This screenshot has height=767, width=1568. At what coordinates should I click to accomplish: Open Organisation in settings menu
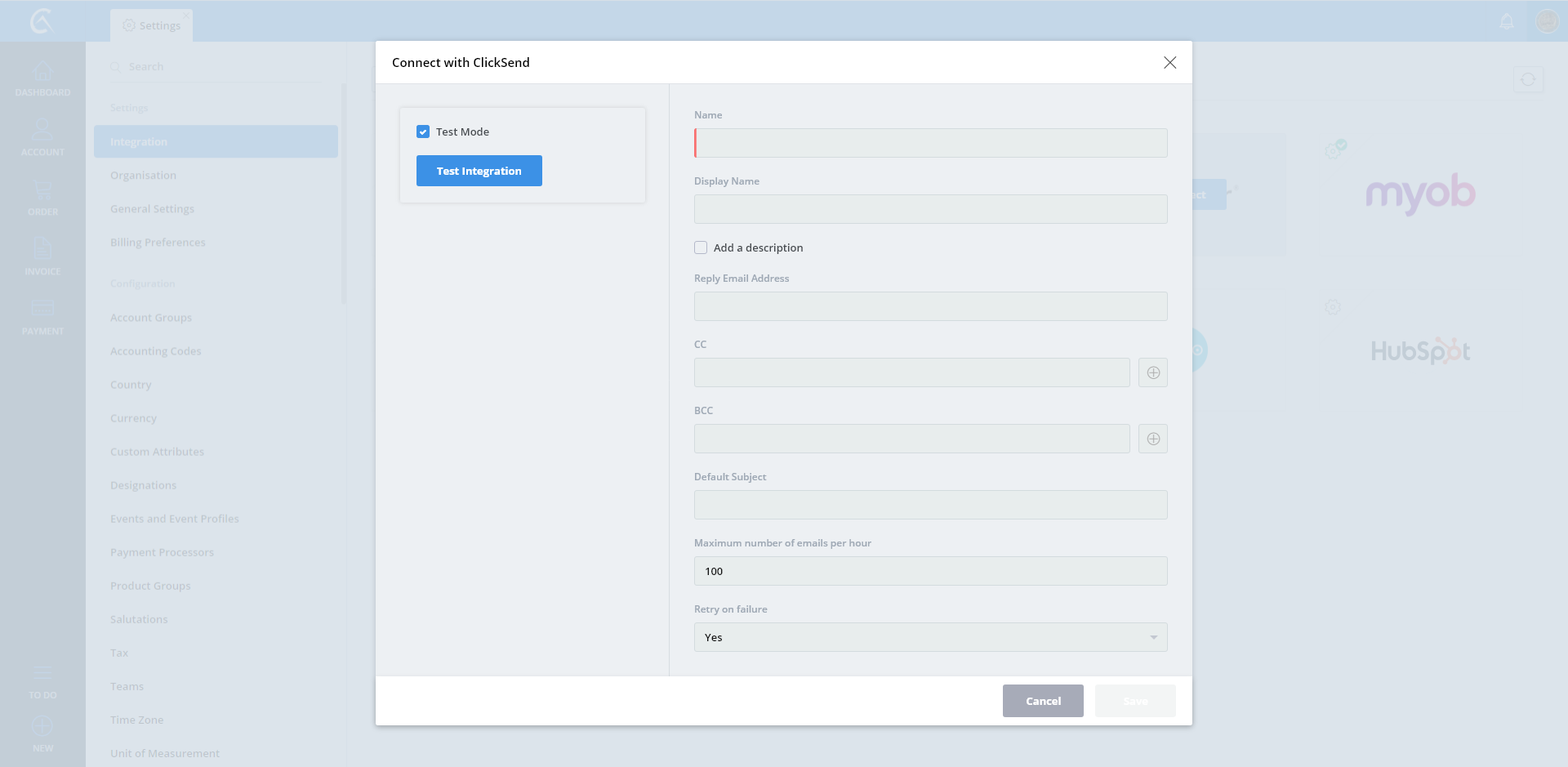click(144, 176)
